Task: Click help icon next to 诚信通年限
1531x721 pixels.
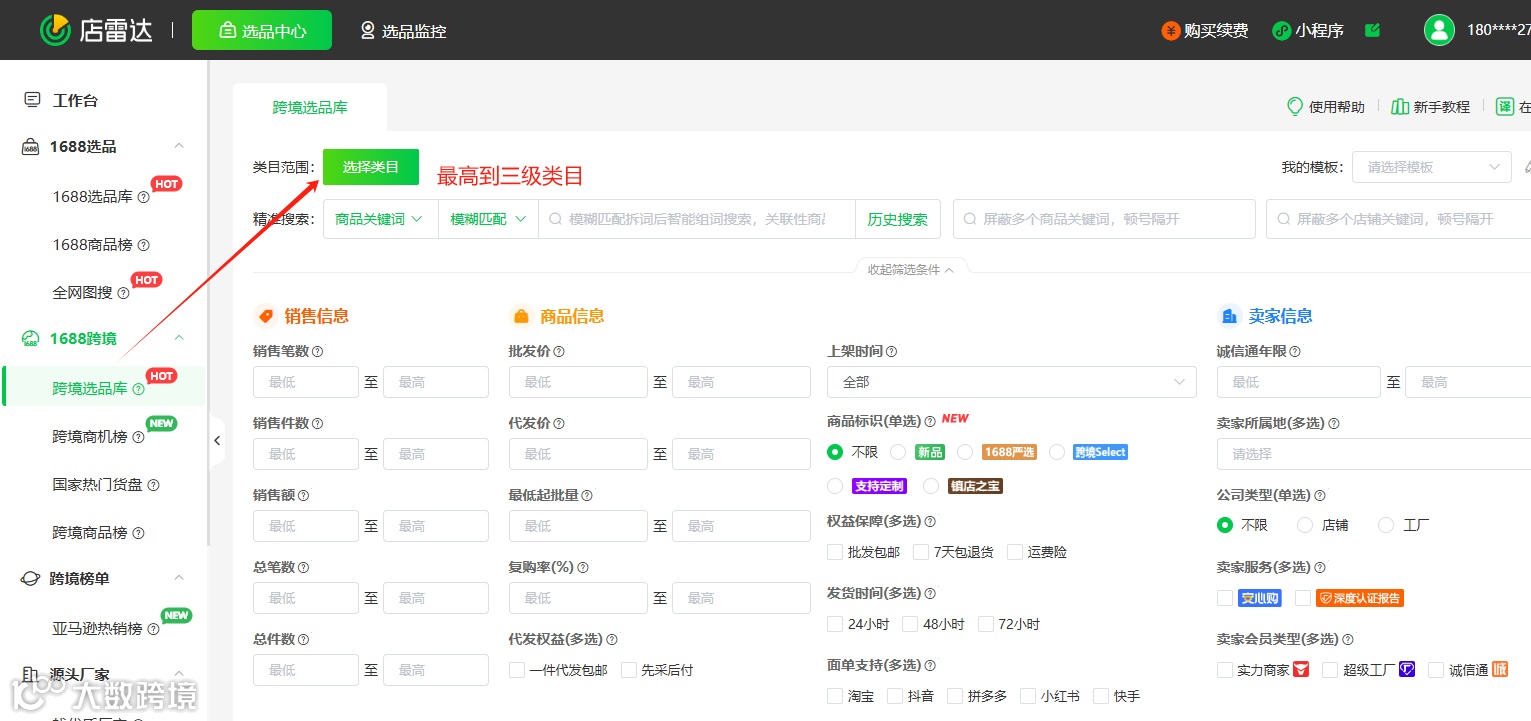Action: click(1295, 352)
